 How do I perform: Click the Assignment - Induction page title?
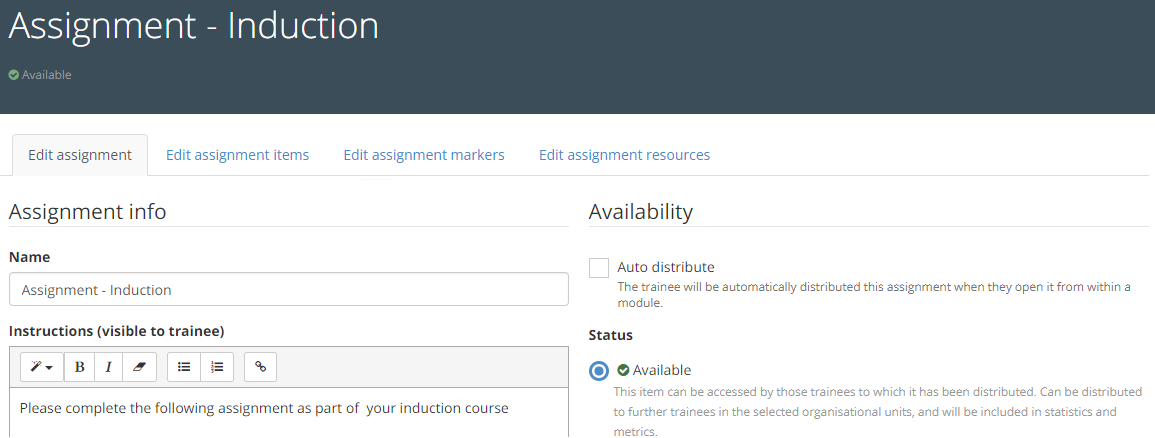(x=194, y=26)
